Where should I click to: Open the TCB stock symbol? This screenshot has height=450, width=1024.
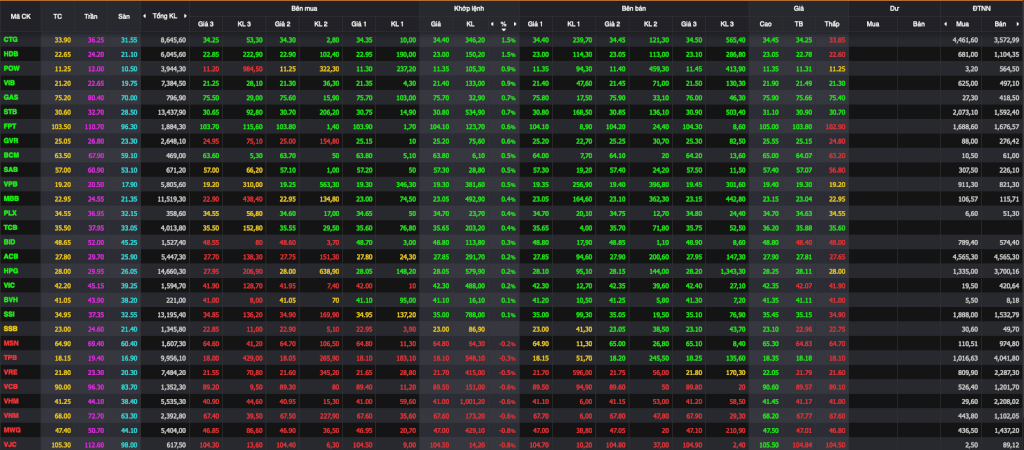coord(10,227)
